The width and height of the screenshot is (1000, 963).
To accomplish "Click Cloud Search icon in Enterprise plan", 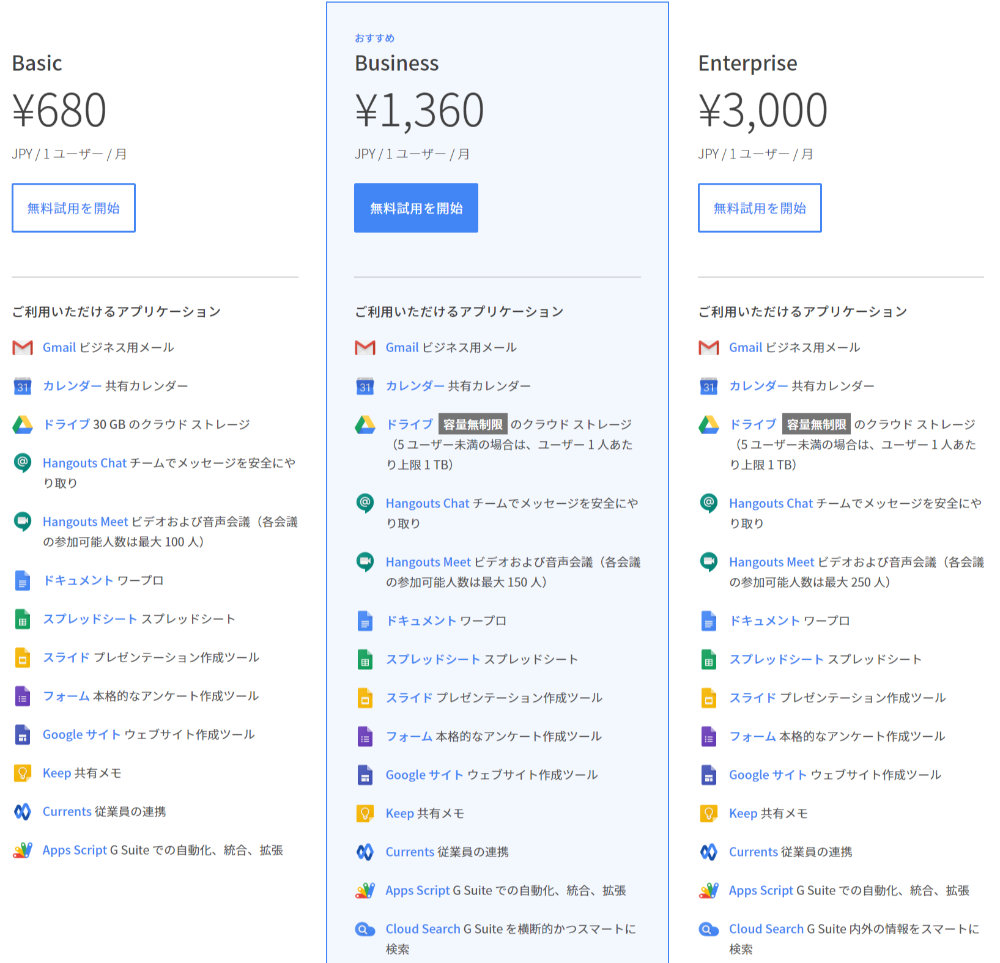I will point(709,929).
